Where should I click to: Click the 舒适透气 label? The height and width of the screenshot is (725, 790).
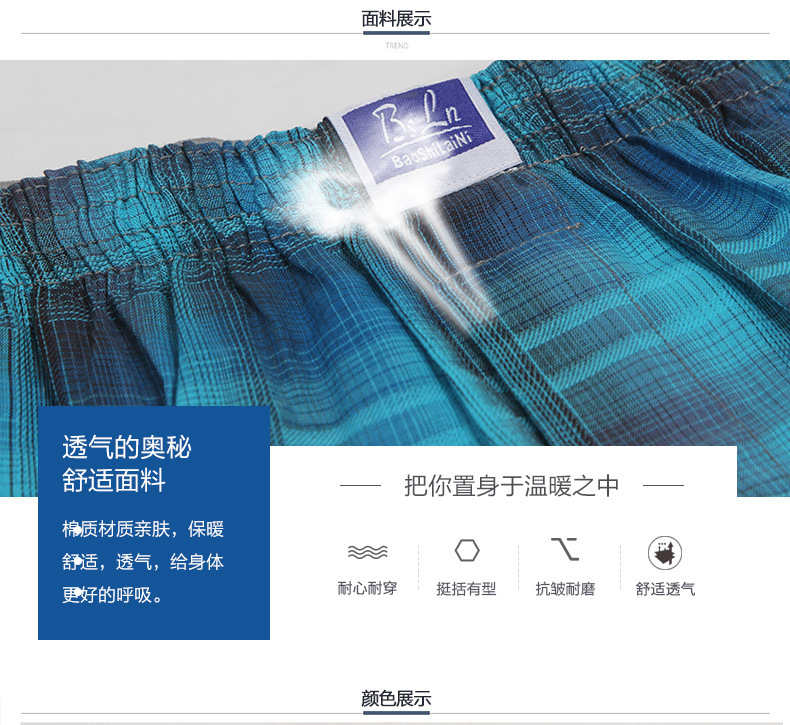[x=665, y=588]
